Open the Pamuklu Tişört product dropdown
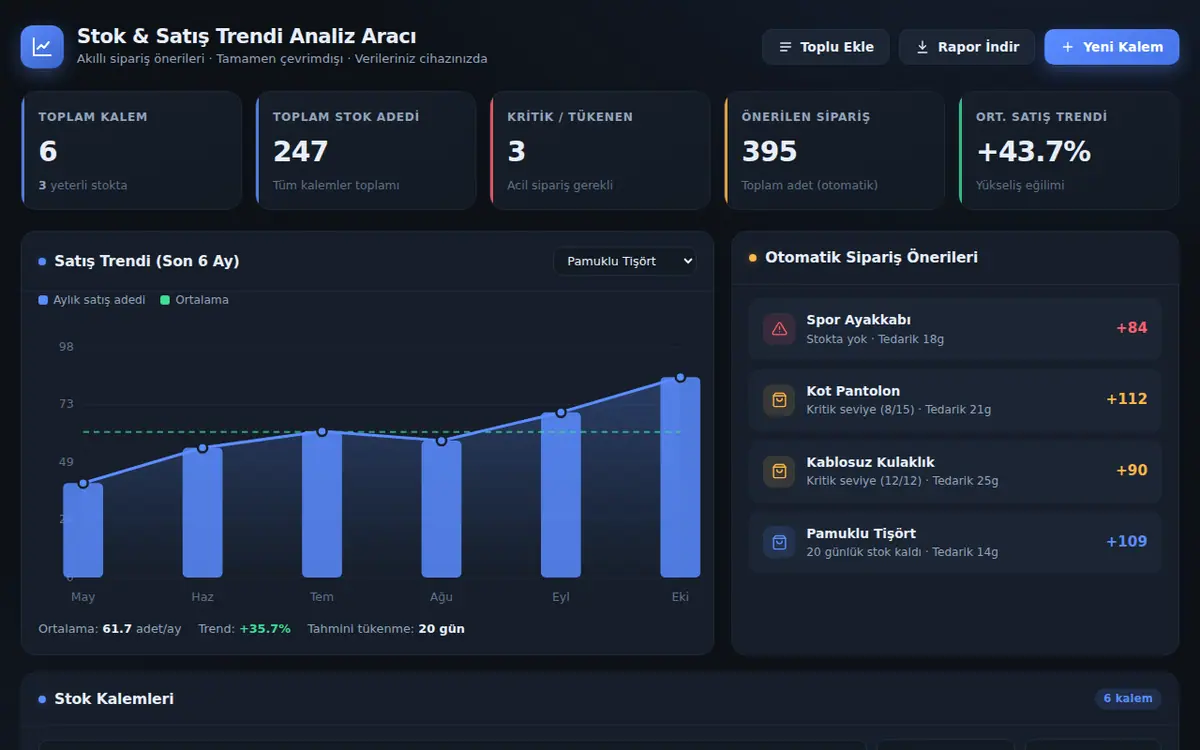 pos(625,261)
